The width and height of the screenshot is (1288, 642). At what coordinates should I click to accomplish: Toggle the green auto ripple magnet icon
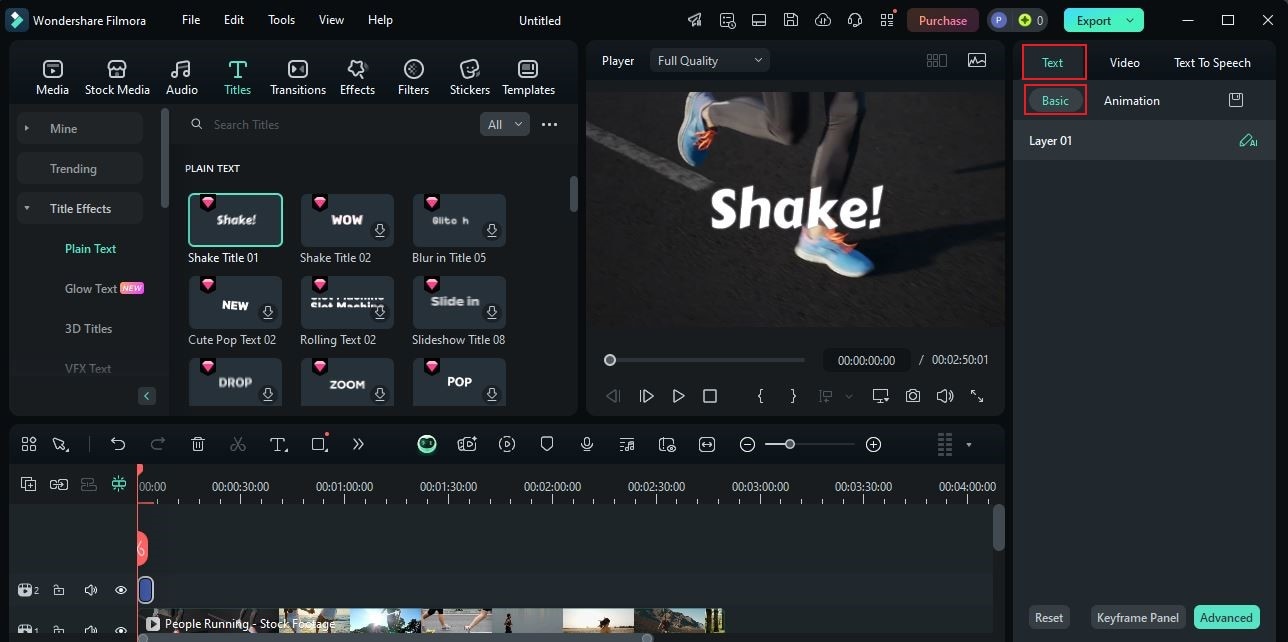[119, 484]
